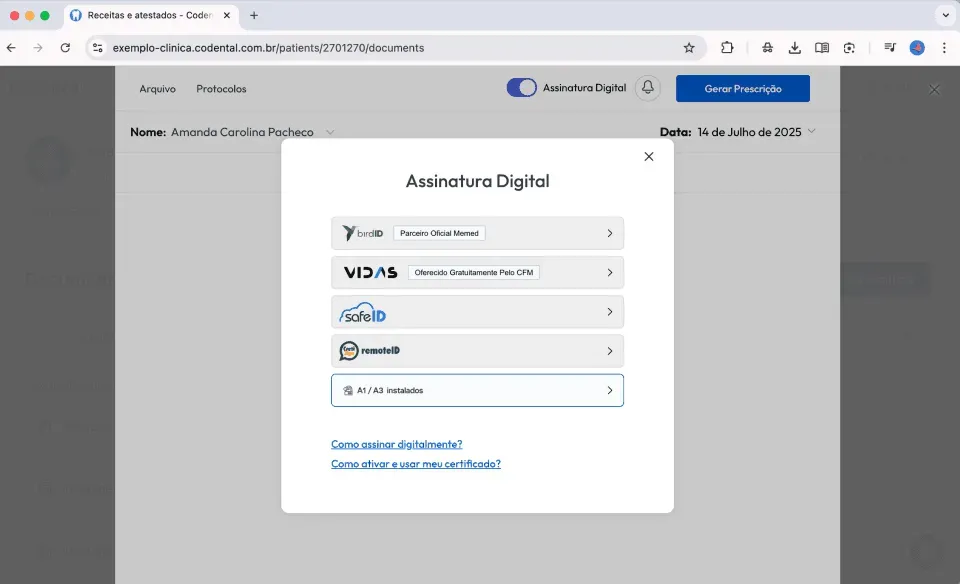Select the 'Receitas e atestados' tab
The image size is (960, 584).
click(x=151, y=15)
